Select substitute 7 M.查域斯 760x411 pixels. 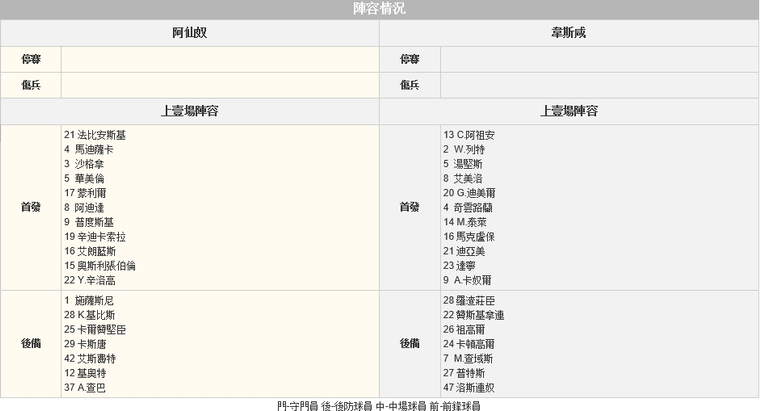[468, 359]
